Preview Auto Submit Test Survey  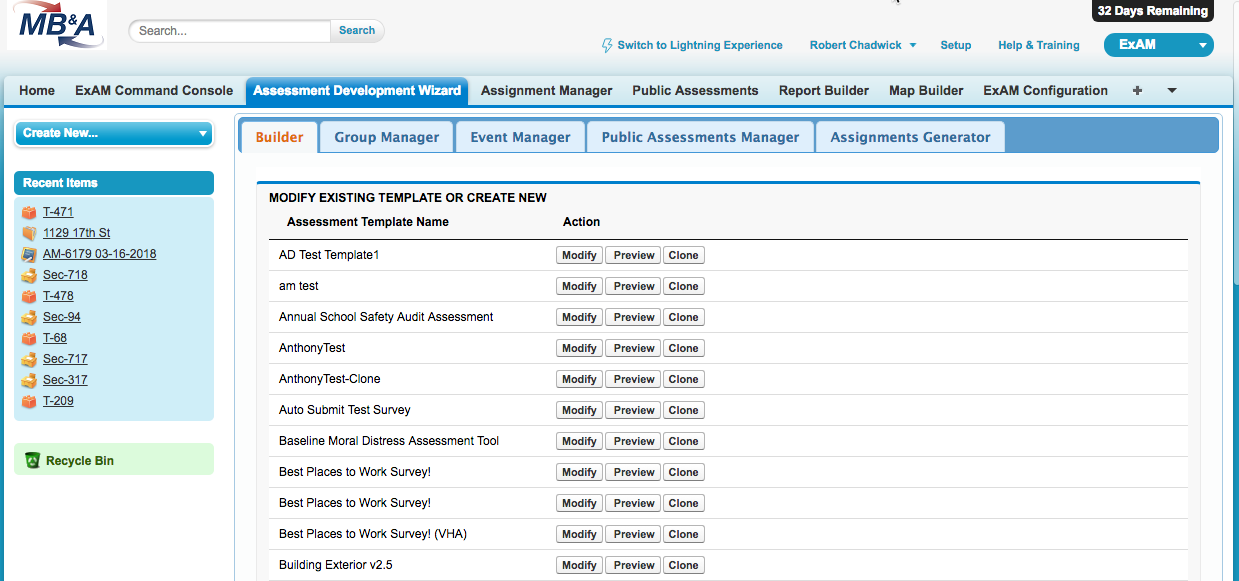coord(634,410)
